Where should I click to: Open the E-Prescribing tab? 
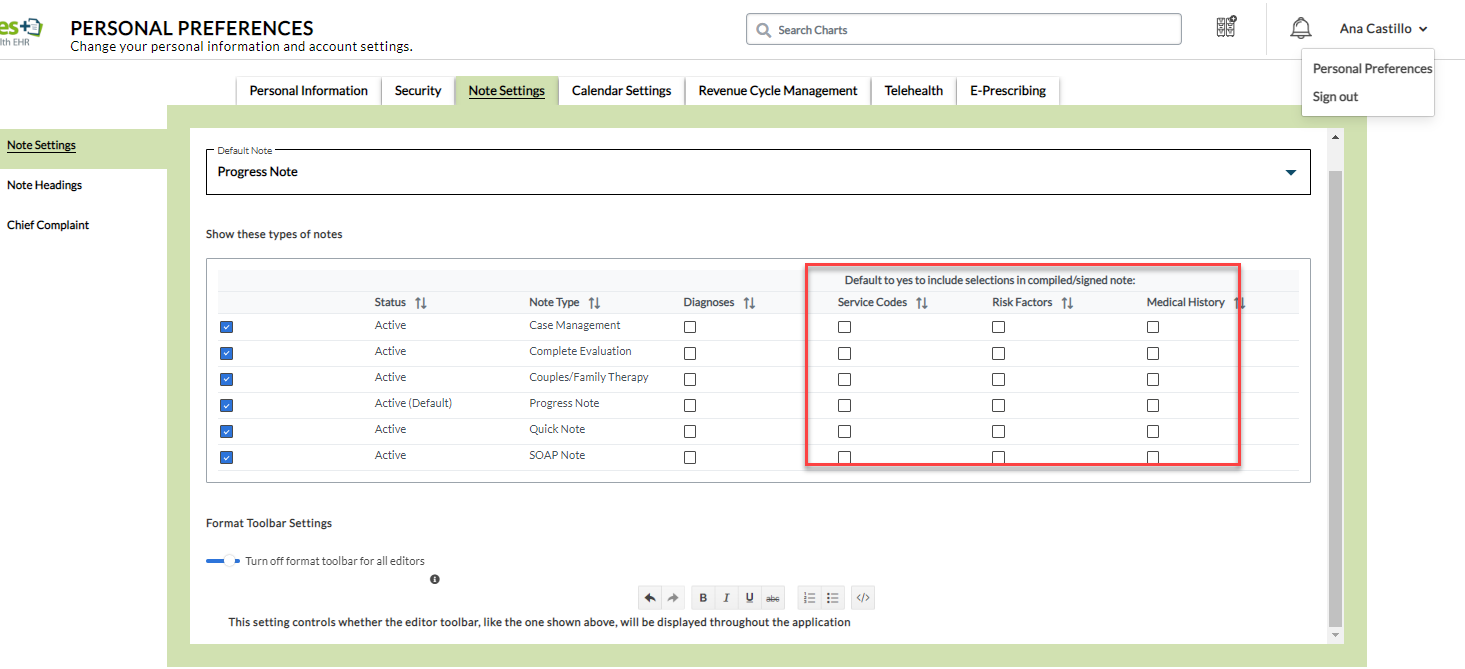pyautogui.click(x=1007, y=91)
